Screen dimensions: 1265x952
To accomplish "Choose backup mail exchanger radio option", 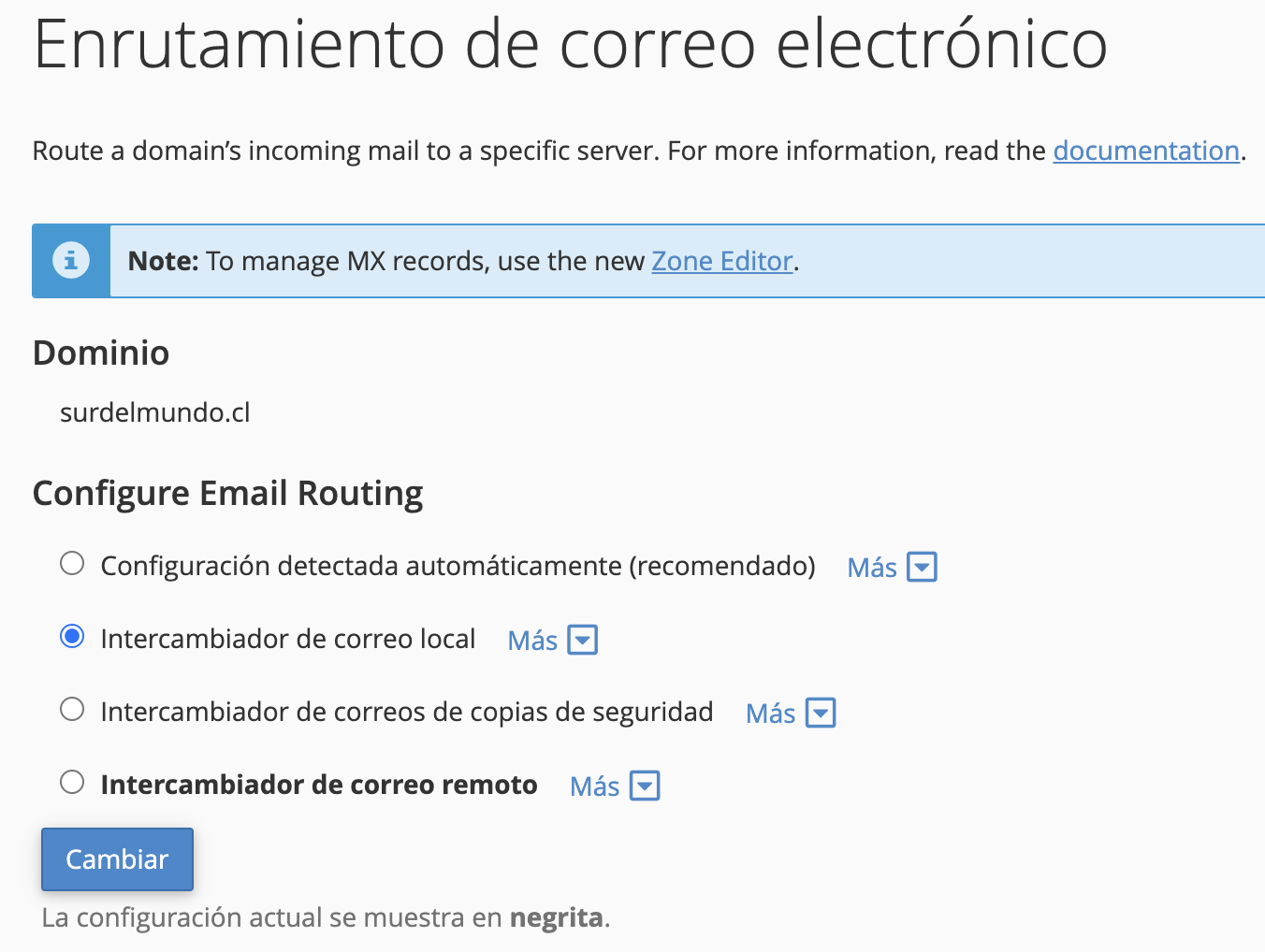I will tap(72, 710).
